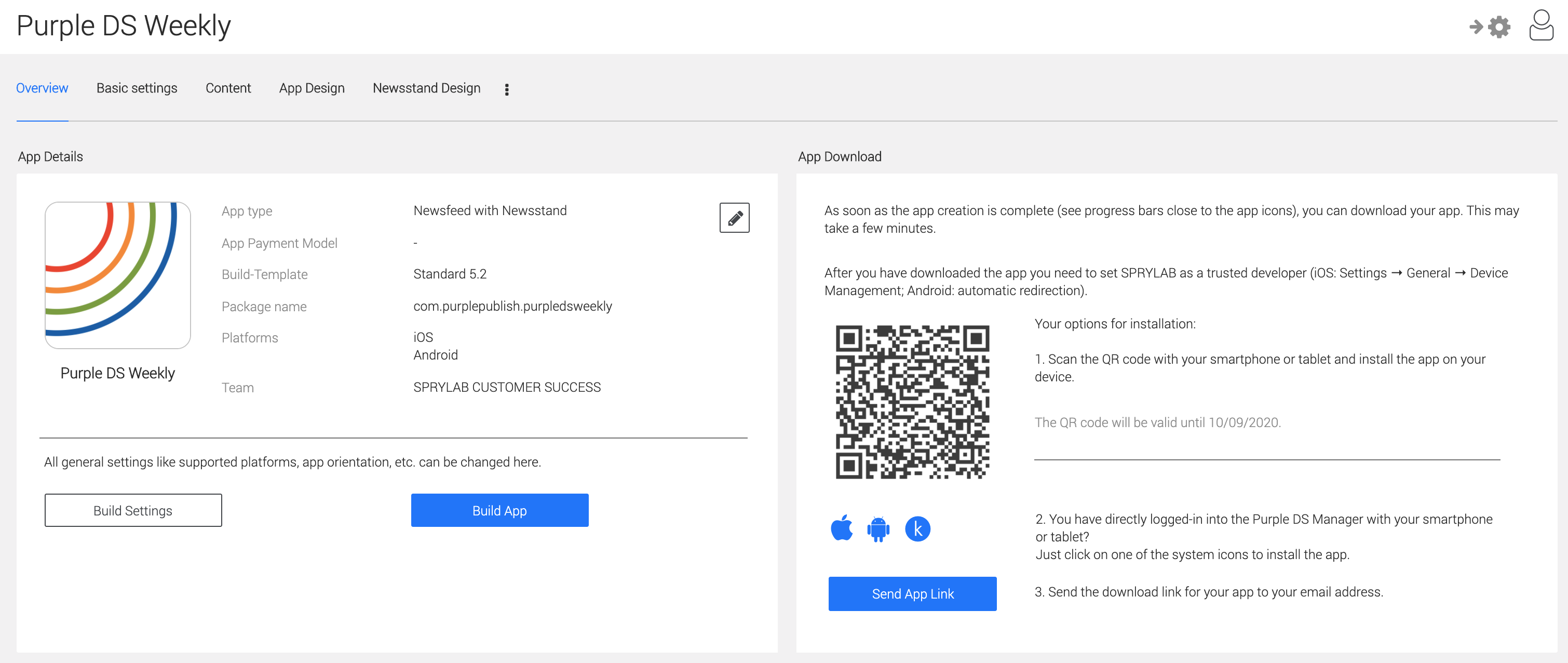Open the arrow-gear settings icon in header
The width and height of the screenshot is (1568, 663).
click(1489, 27)
